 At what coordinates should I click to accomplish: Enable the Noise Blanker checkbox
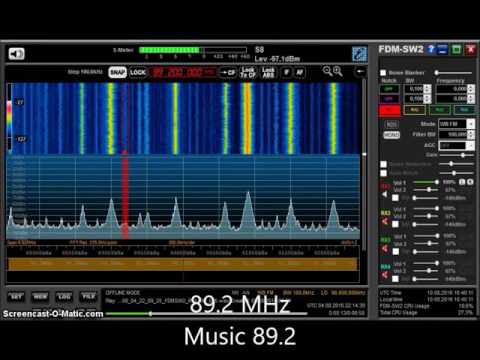tap(383, 73)
